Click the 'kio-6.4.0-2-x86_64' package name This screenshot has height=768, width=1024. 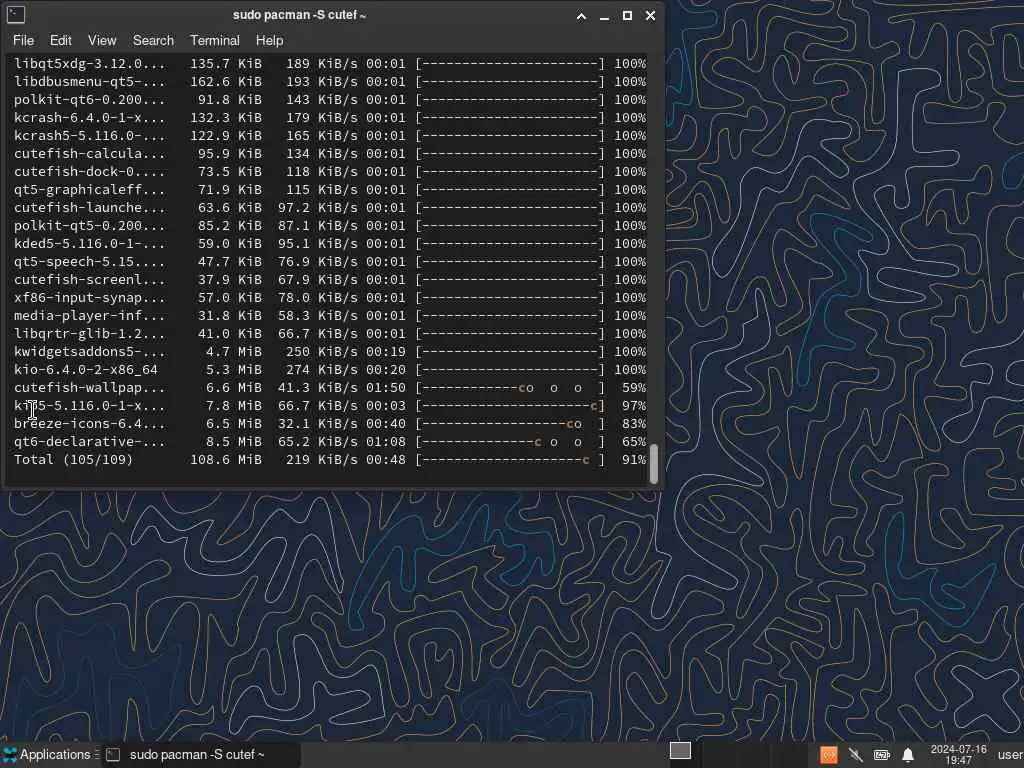pyautogui.click(x=86, y=370)
